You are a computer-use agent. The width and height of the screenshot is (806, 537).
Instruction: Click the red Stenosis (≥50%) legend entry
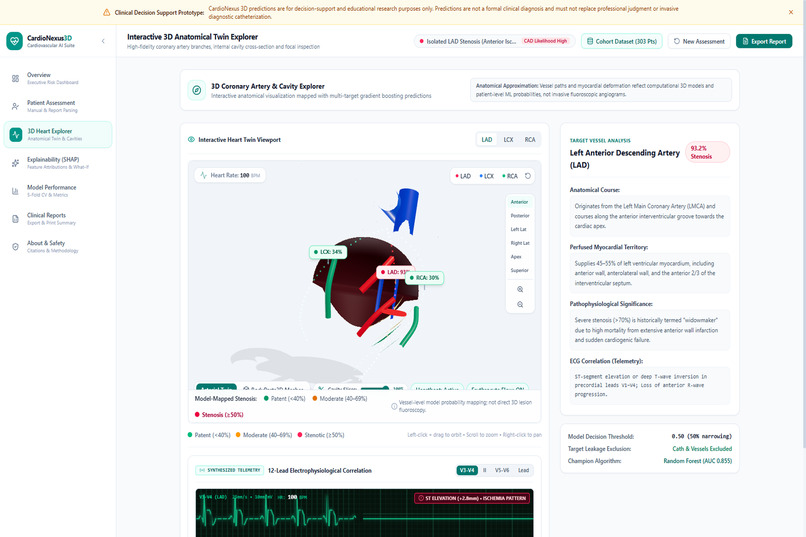click(x=219, y=415)
